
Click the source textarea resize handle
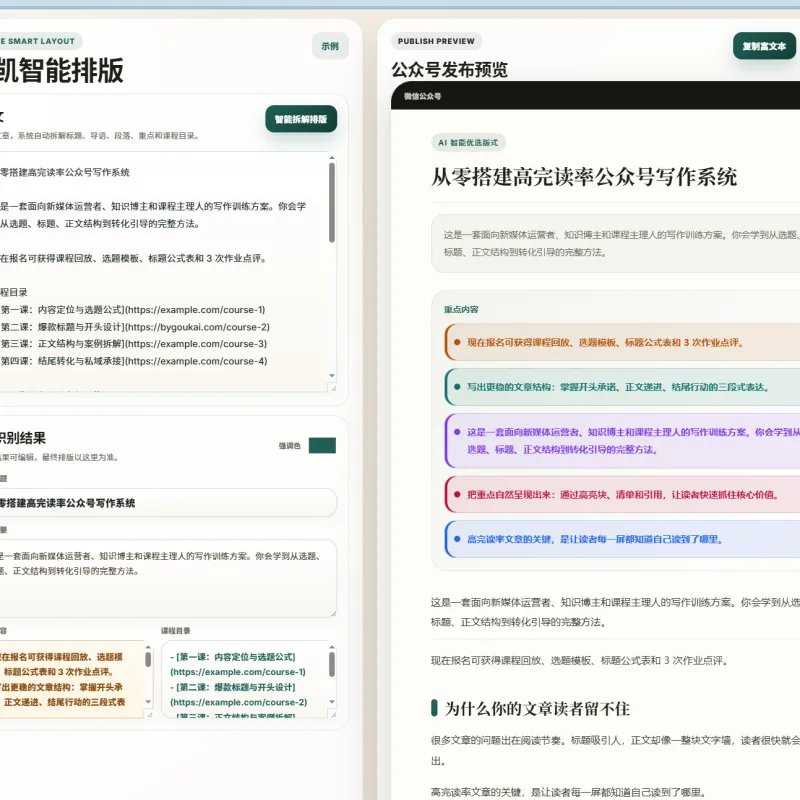pyautogui.click(x=333, y=388)
